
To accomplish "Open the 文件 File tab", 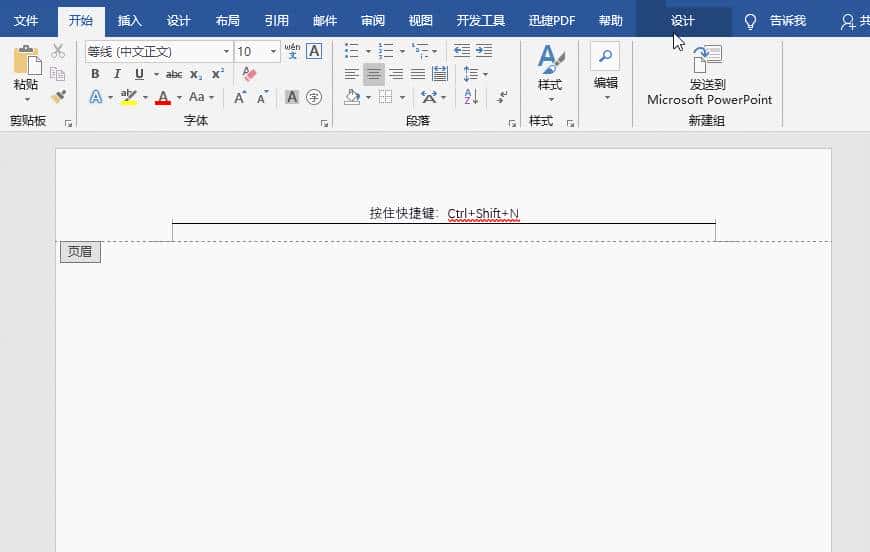I will coord(26,21).
